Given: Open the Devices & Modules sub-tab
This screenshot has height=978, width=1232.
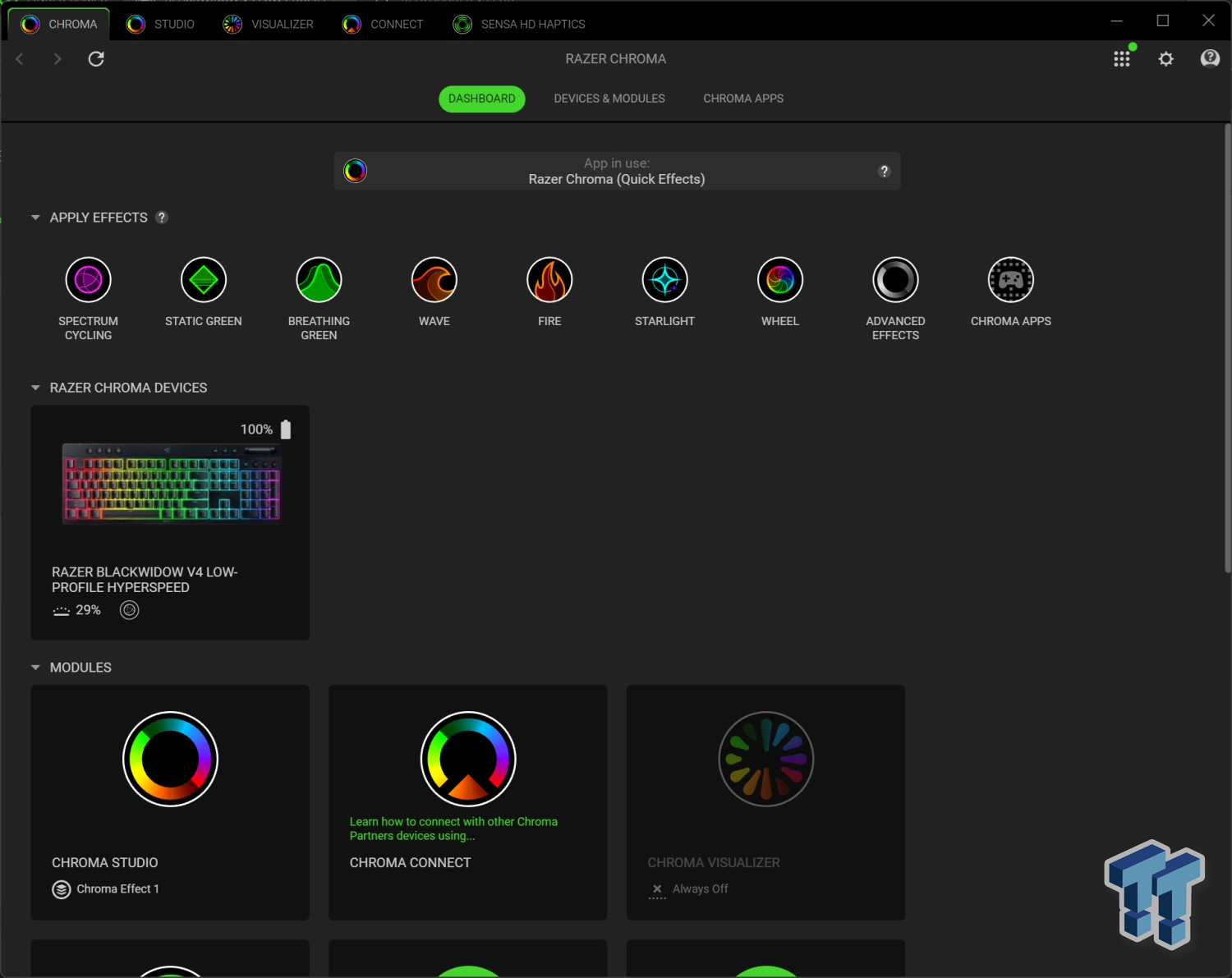Looking at the screenshot, I should click(609, 99).
